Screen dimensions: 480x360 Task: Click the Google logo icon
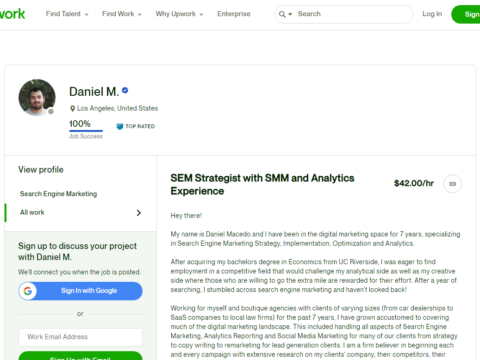pos(28,291)
